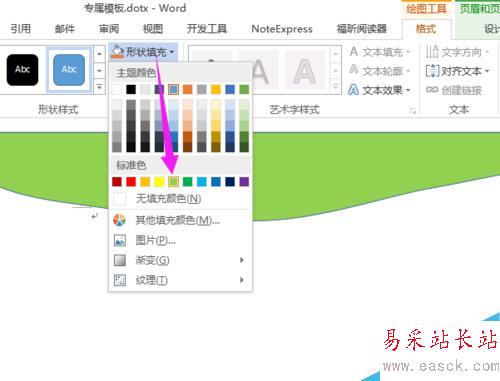Click the gradient fill icon

point(120,260)
